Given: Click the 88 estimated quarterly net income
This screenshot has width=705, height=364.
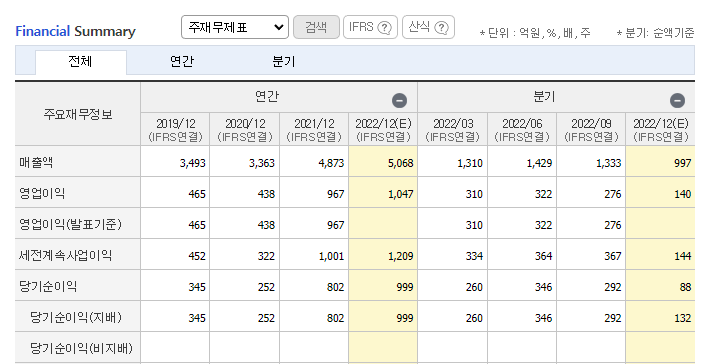Looking at the screenshot, I should 686,287.
